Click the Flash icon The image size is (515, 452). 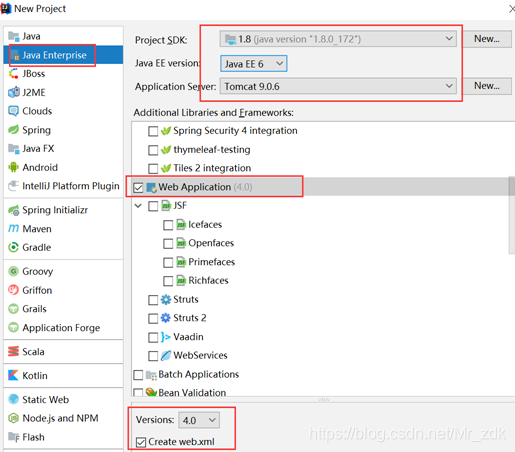coord(14,437)
